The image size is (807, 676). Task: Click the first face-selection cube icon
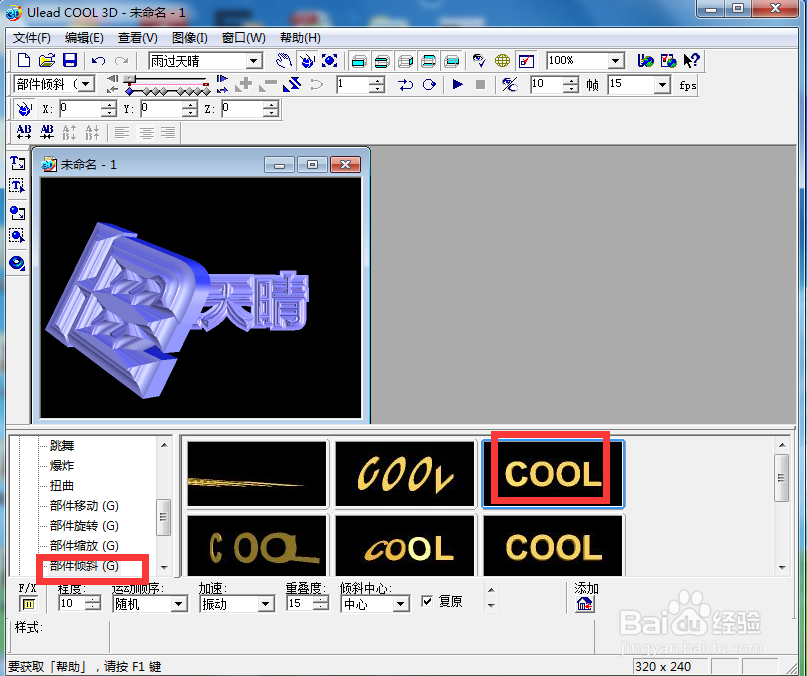[359, 61]
